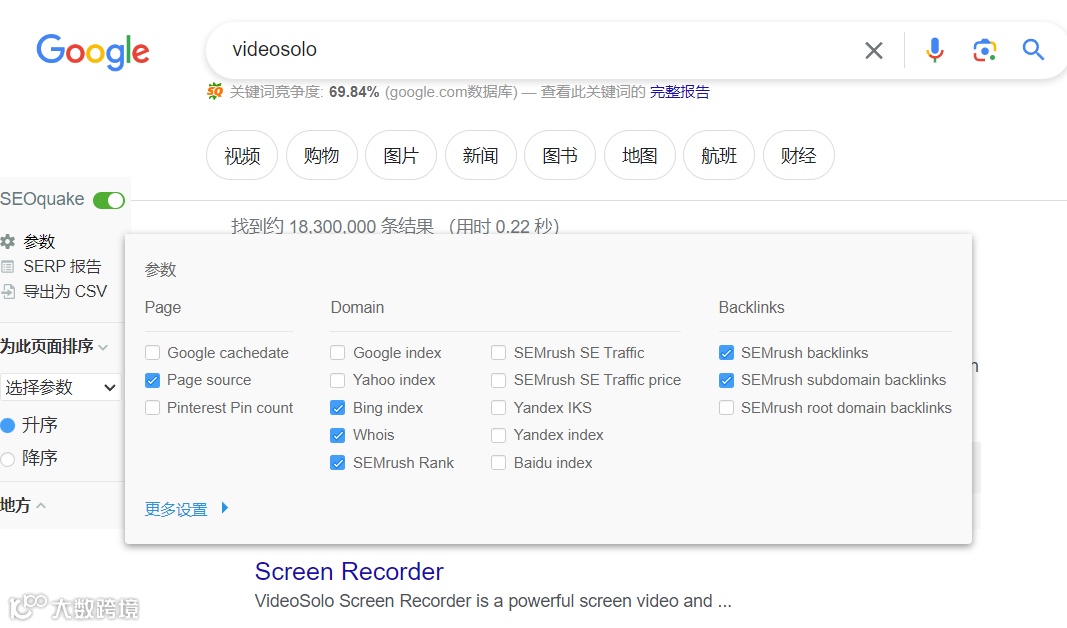
Task: Expand 更多设置 more settings
Action: (186, 508)
